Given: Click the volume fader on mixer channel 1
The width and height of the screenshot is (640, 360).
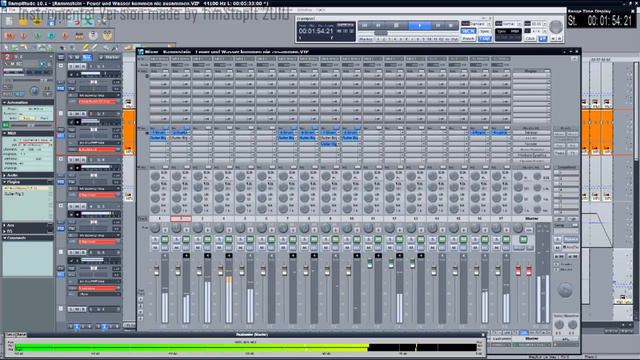Looking at the screenshot, I should [156, 271].
